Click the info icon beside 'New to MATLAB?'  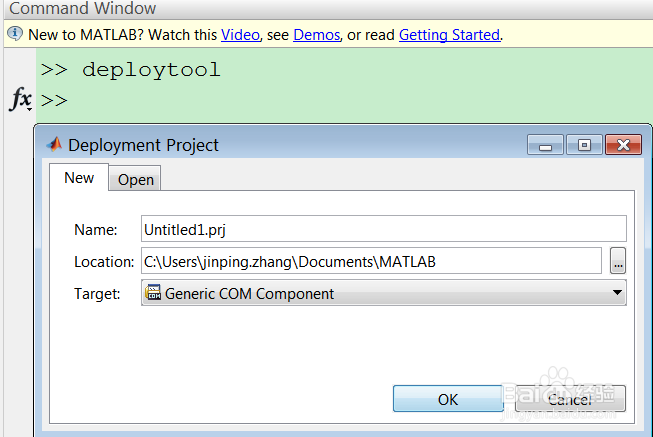[15, 33]
